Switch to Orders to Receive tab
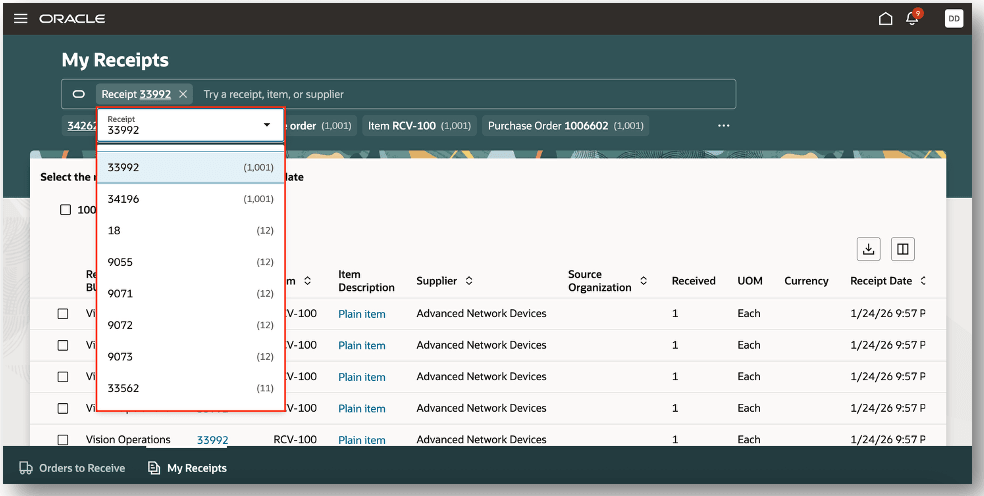Screen dimensions: 984x496 point(73,468)
